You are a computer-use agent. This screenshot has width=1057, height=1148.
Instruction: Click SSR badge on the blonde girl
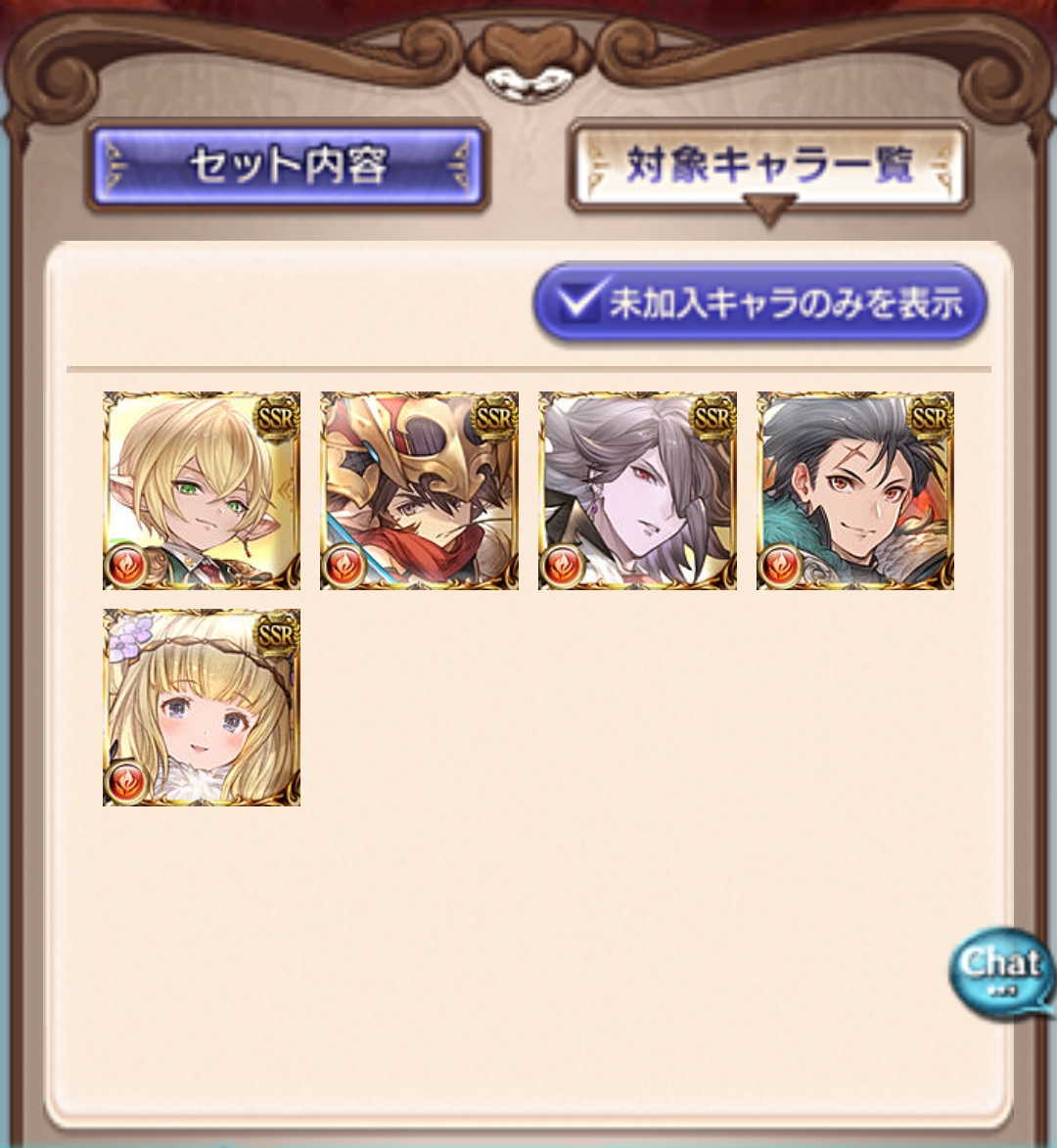click(x=276, y=635)
